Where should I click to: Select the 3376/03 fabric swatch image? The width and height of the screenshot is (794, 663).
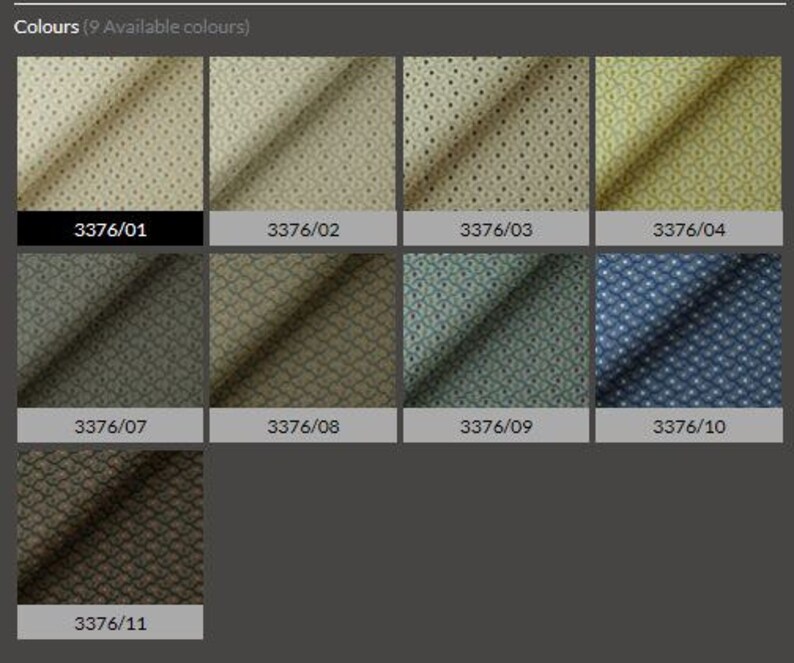(x=496, y=134)
